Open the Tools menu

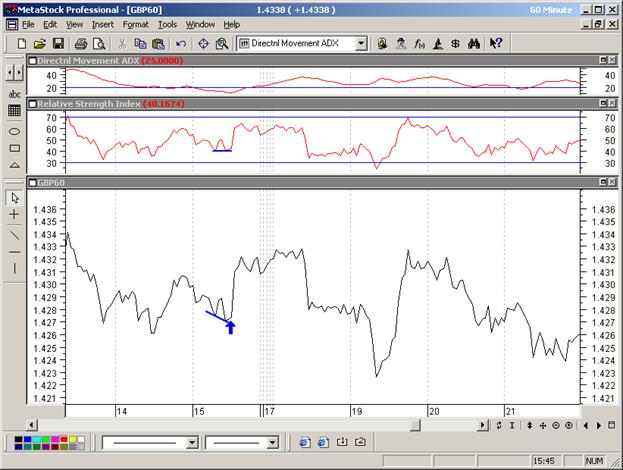coord(167,24)
